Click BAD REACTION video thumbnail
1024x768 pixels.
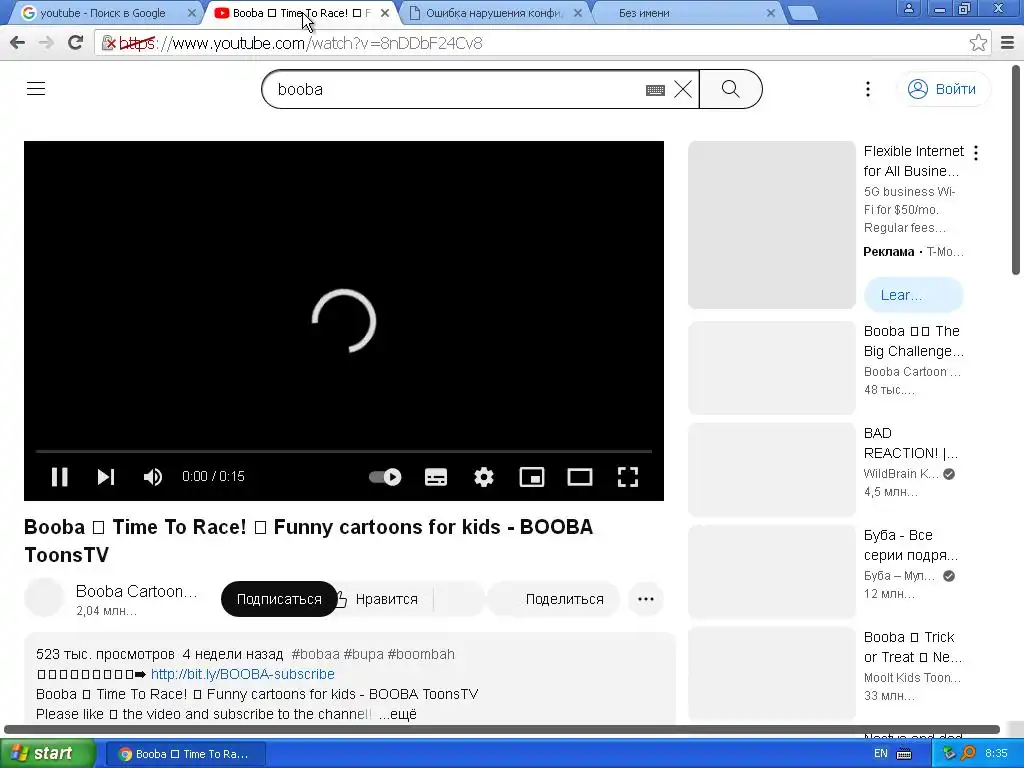[x=771, y=470]
